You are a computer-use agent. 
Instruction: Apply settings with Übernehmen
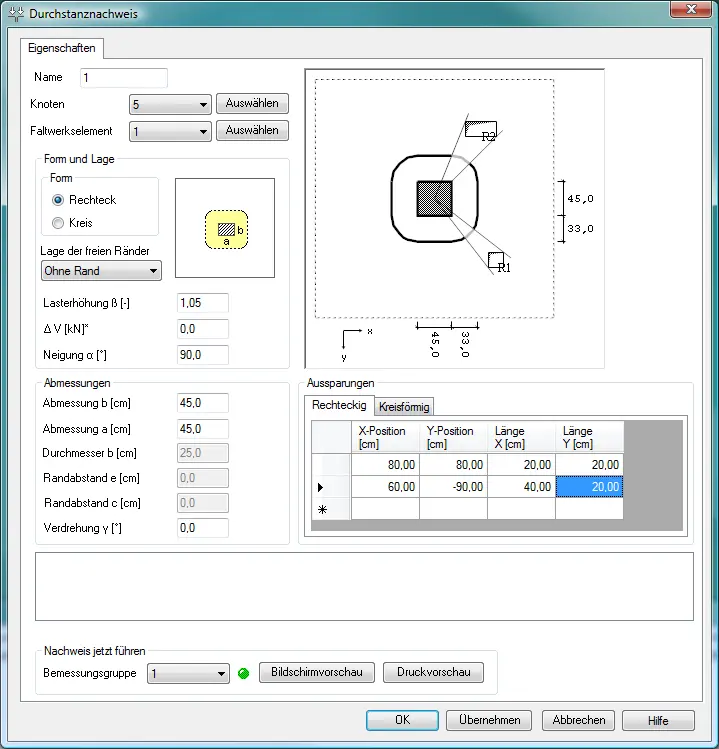[489, 720]
